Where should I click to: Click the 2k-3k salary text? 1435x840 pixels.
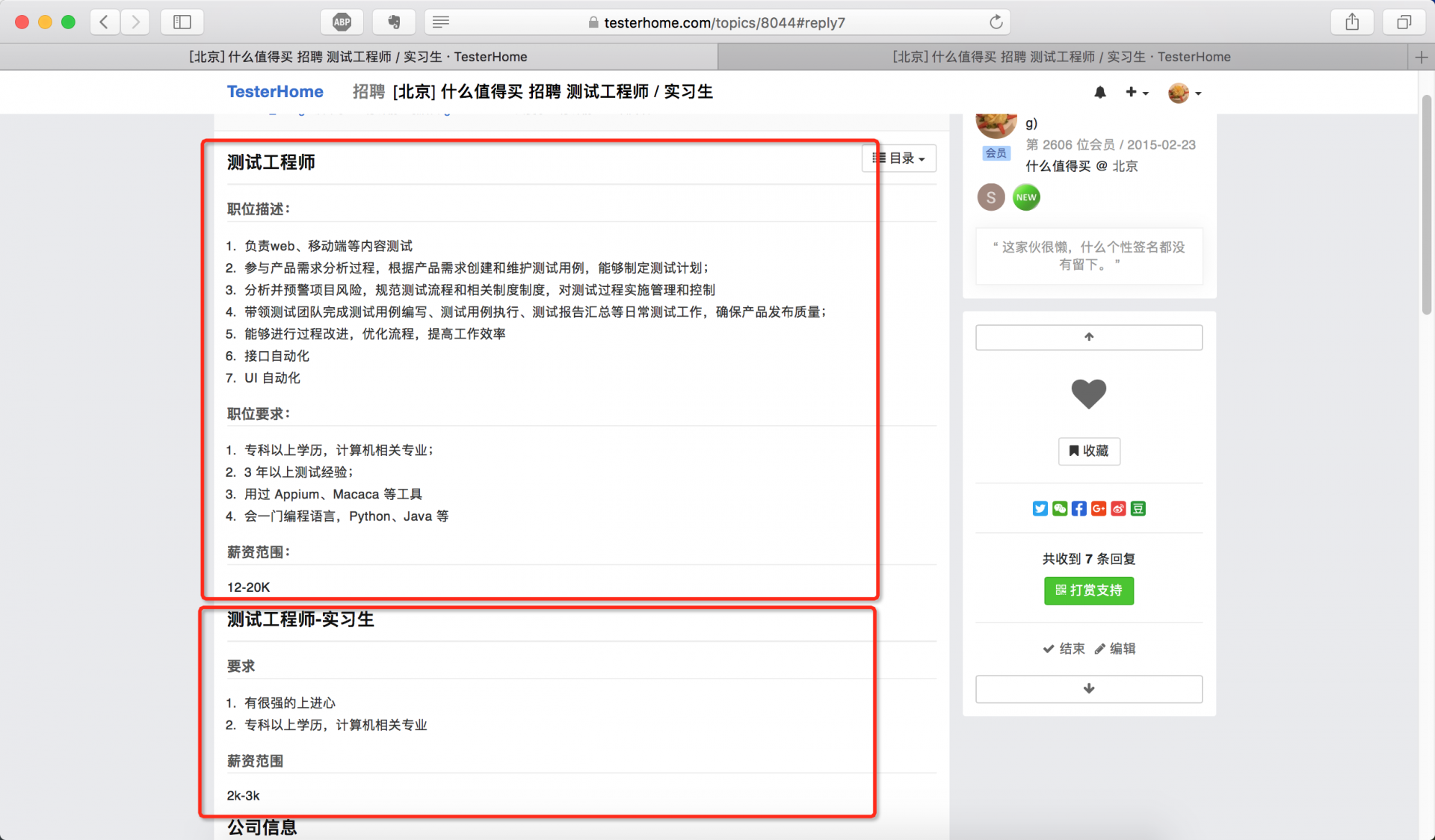click(x=243, y=796)
